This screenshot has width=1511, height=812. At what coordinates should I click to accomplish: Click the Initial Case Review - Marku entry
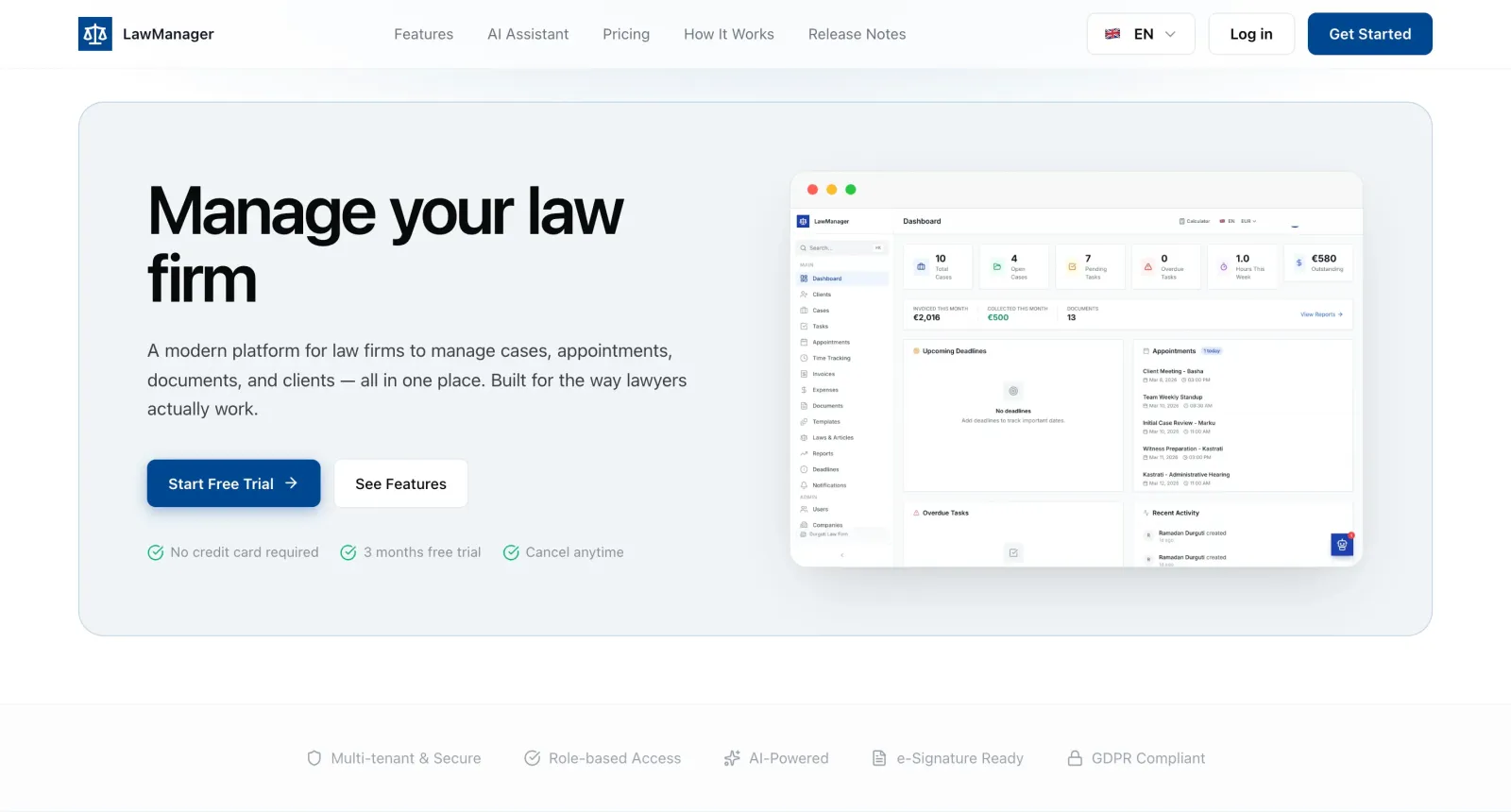(x=1179, y=427)
